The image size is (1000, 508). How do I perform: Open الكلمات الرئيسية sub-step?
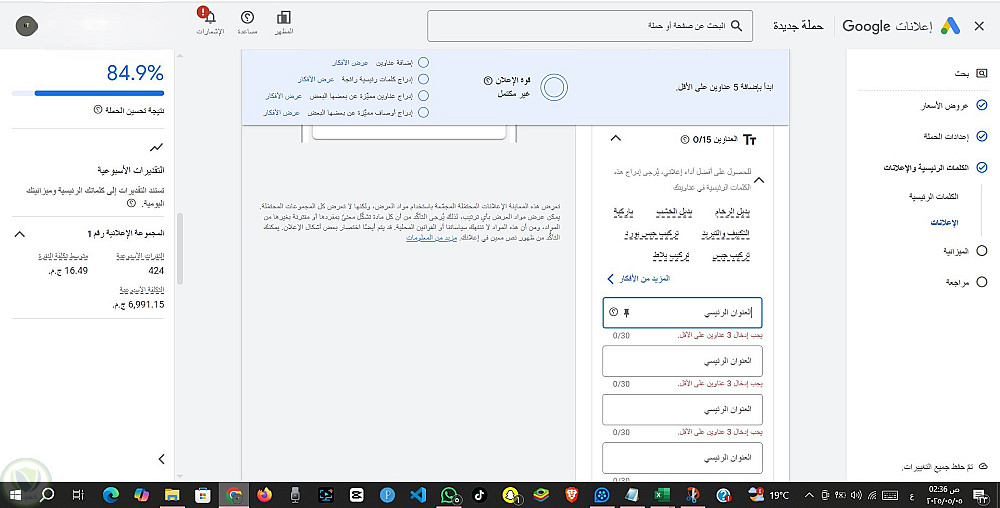click(x=934, y=196)
